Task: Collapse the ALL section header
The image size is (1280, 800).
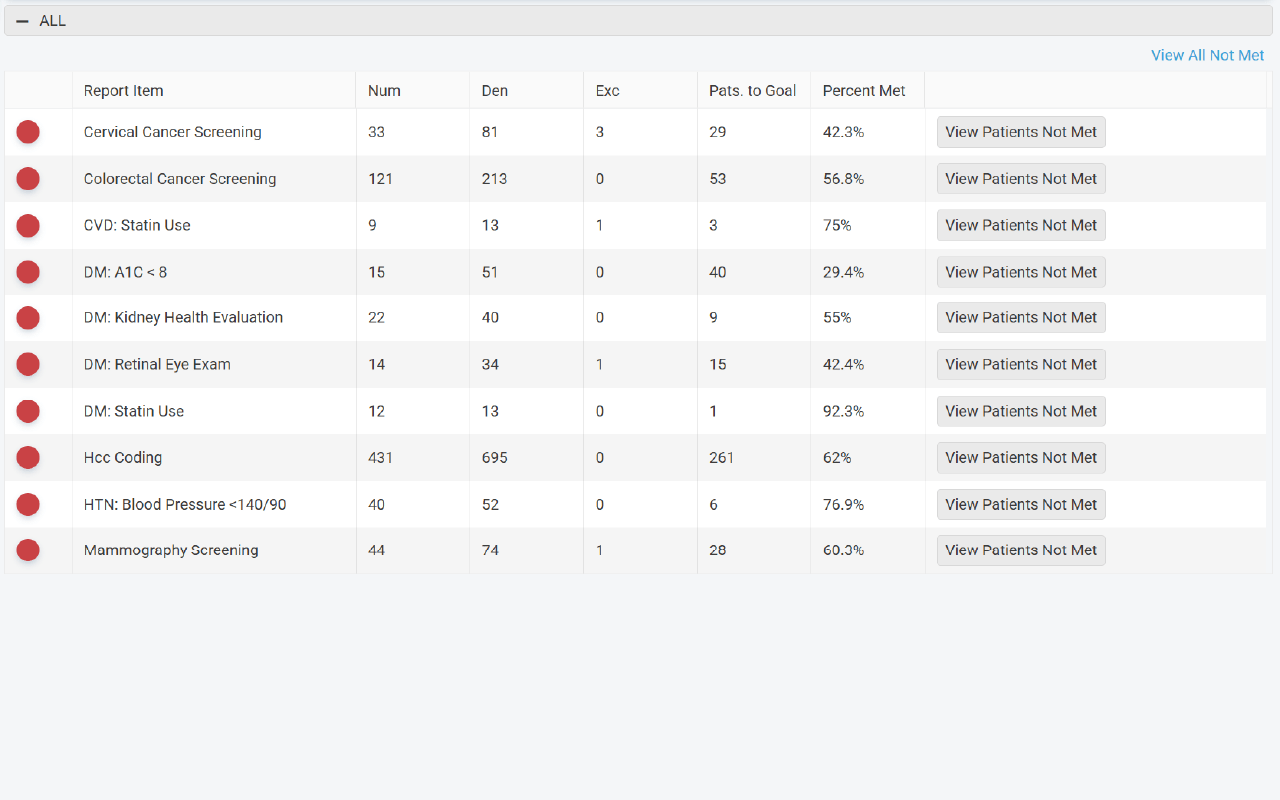Action: (23, 21)
